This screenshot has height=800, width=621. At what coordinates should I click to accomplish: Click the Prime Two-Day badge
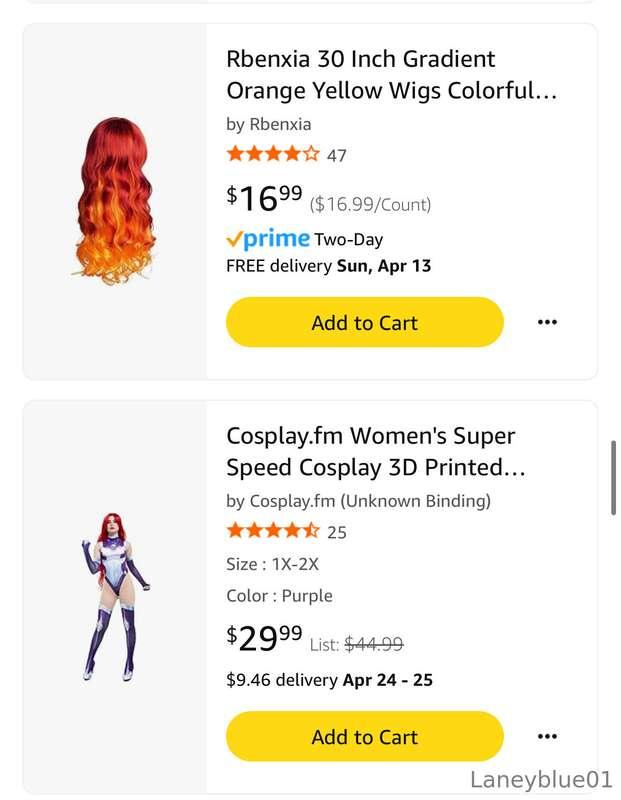[x=305, y=239]
